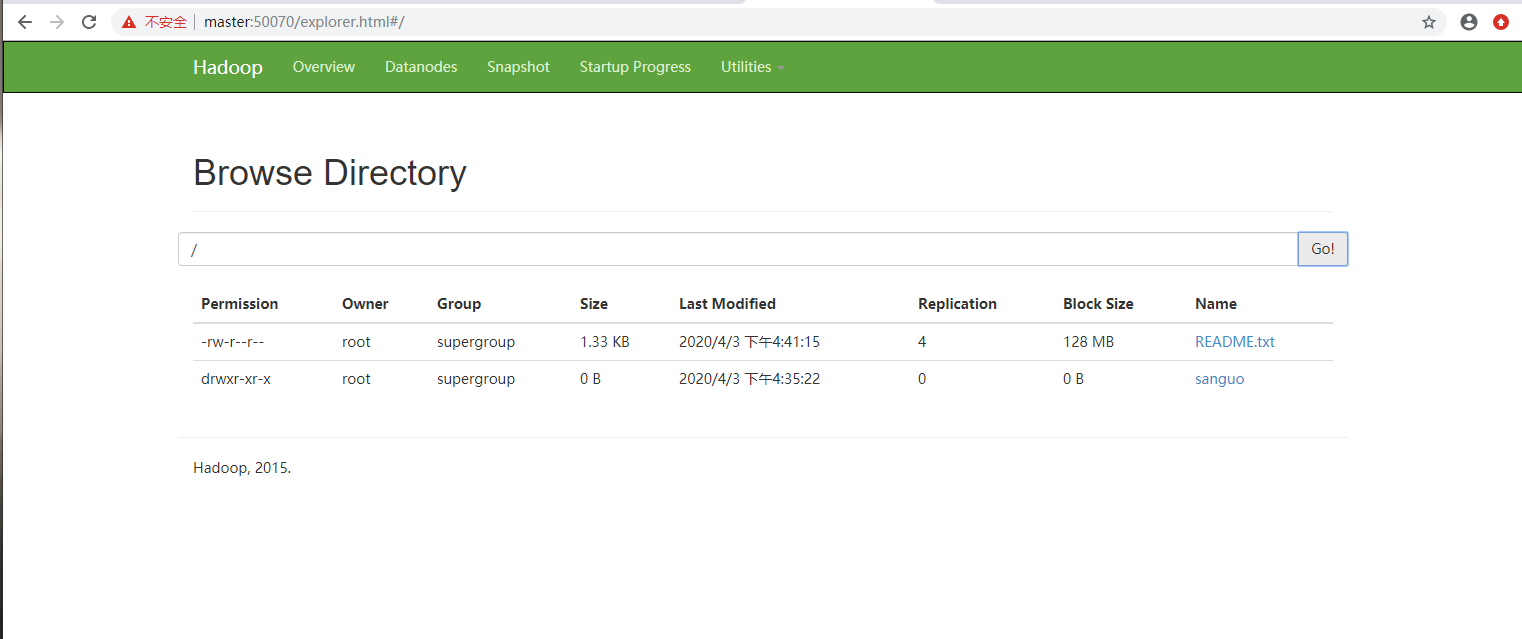Image resolution: width=1522 pixels, height=639 pixels.
Task: Click the Replication column header
Action: [x=957, y=304]
